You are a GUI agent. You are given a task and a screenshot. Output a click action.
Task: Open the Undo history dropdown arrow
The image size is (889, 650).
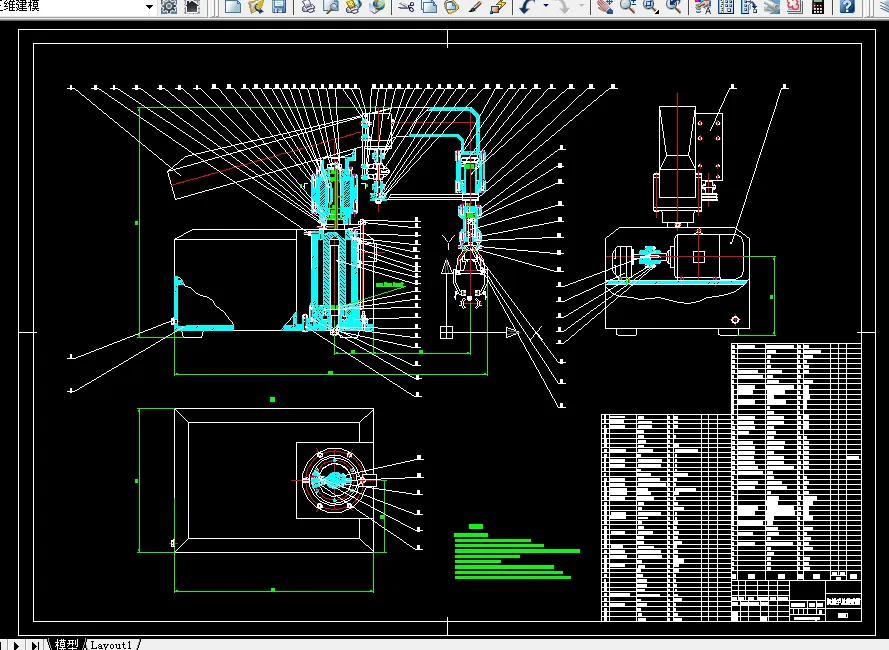coord(546,7)
